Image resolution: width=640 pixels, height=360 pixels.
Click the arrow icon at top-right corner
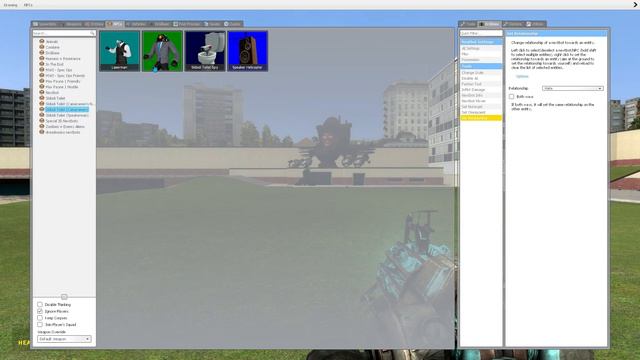click(636, 5)
